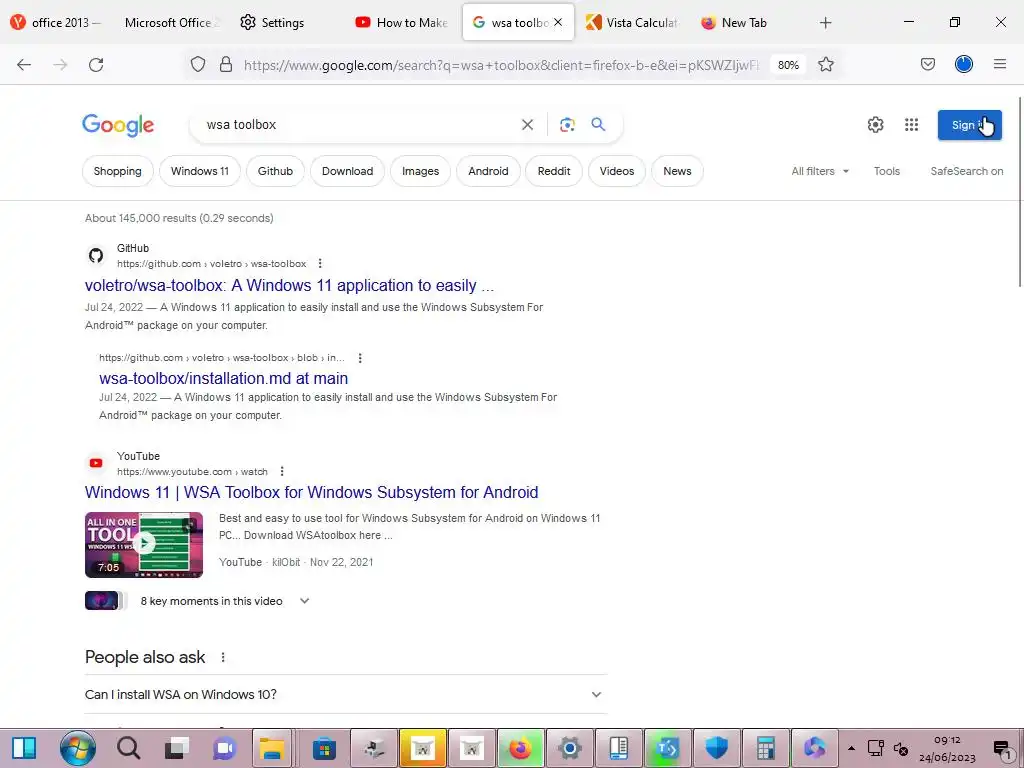Open Firefox account icon
This screenshot has height=768, width=1024.
point(964,64)
